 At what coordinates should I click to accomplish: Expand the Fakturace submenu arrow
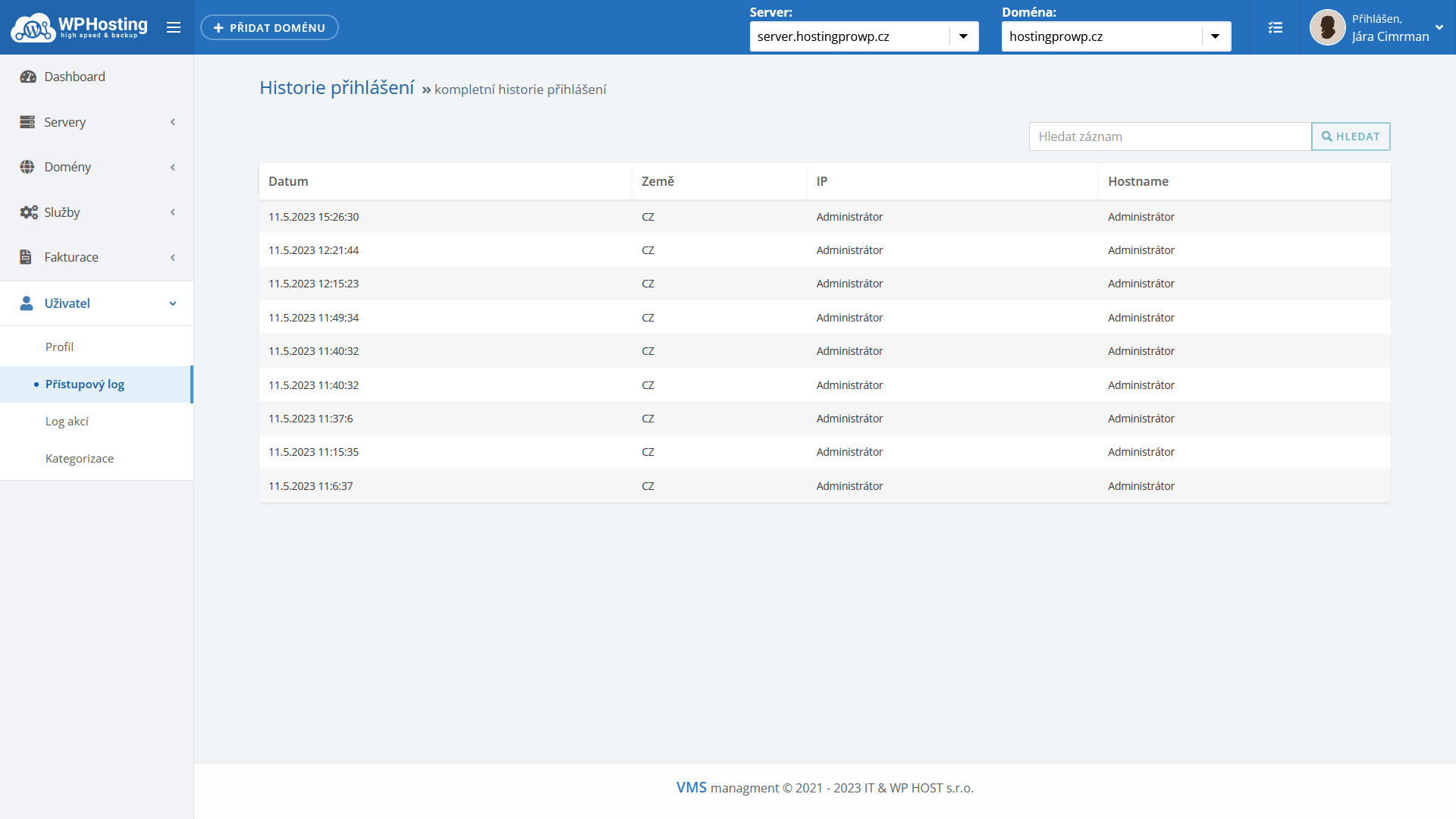click(173, 258)
